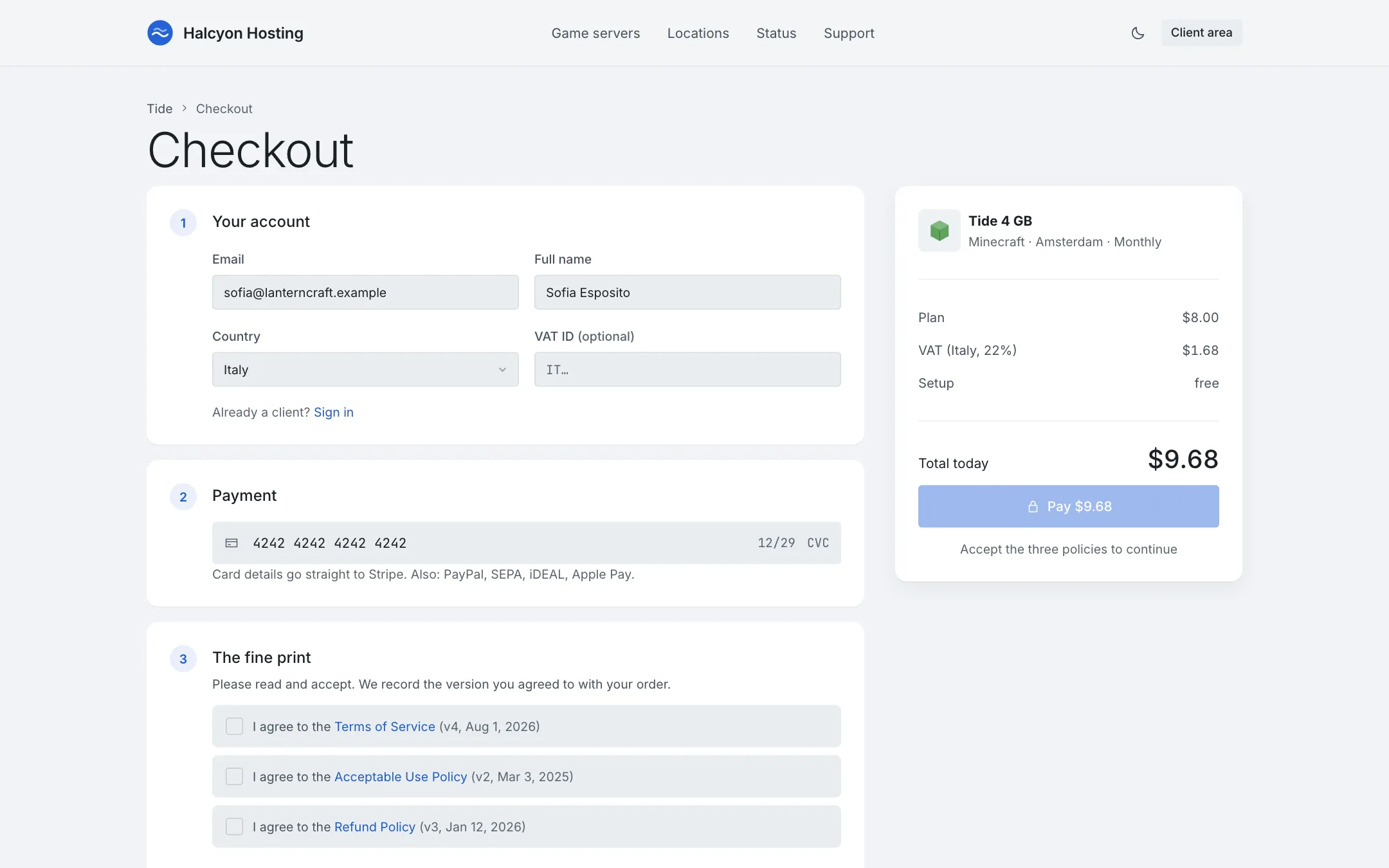Click the Client area button

[x=1201, y=33]
